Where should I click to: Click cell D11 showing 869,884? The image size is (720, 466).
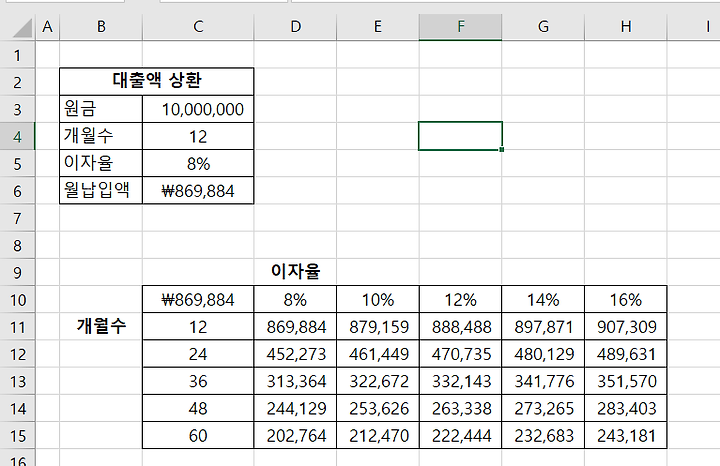pyautogui.click(x=295, y=327)
